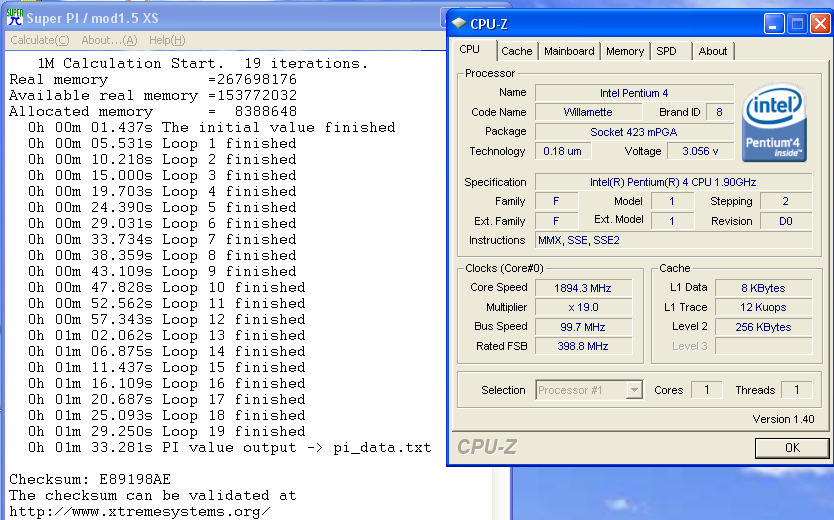Click the Version 1.40 text

783,419
